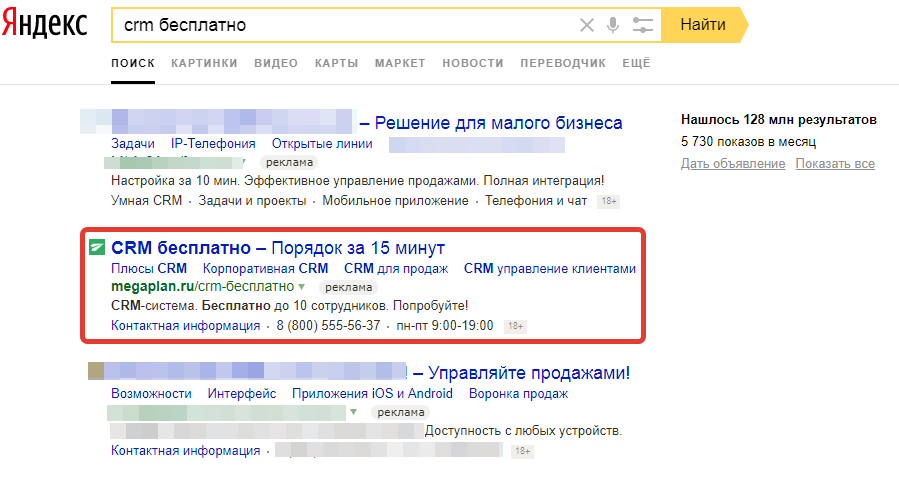The height and width of the screenshot is (480, 899).
Task: Click реклама label of megaplan ad
Action: click(348, 287)
